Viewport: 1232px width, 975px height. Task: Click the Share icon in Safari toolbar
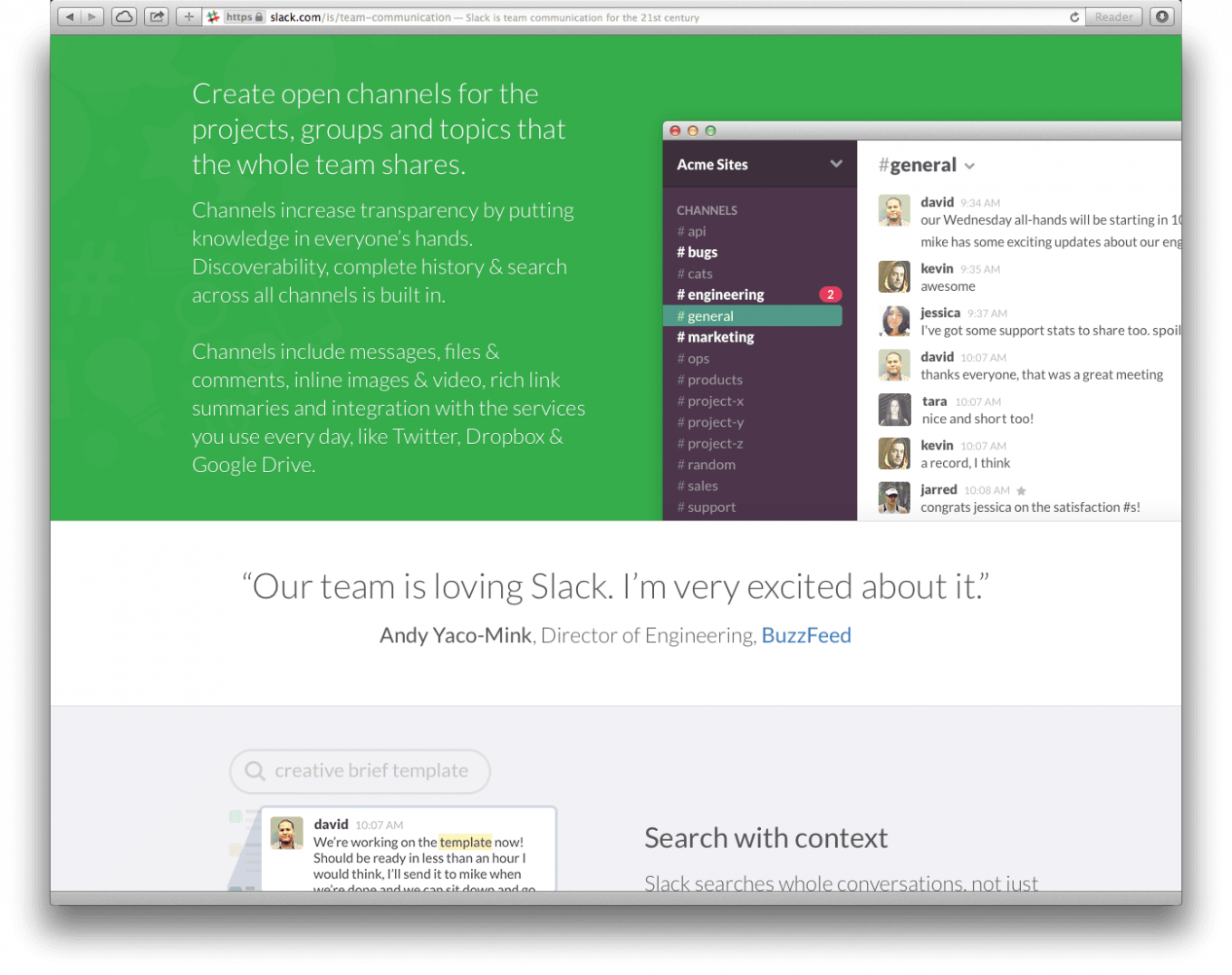[157, 17]
